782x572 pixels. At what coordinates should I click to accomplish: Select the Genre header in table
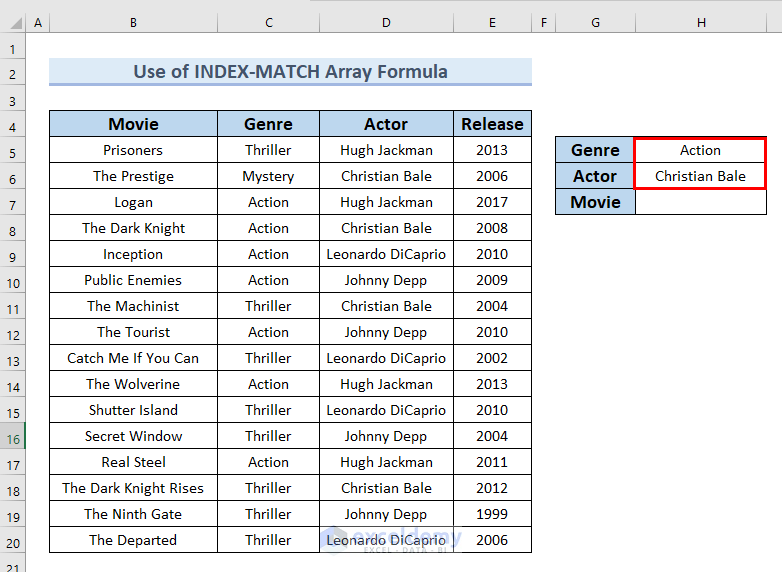(268, 124)
